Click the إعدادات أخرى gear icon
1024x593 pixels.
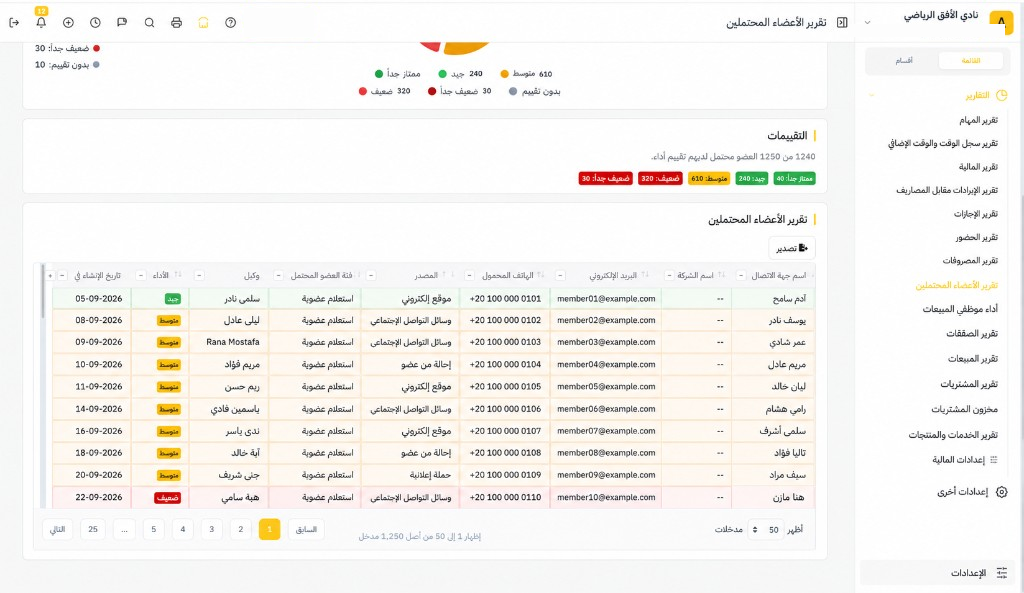pyautogui.click(x=1002, y=492)
